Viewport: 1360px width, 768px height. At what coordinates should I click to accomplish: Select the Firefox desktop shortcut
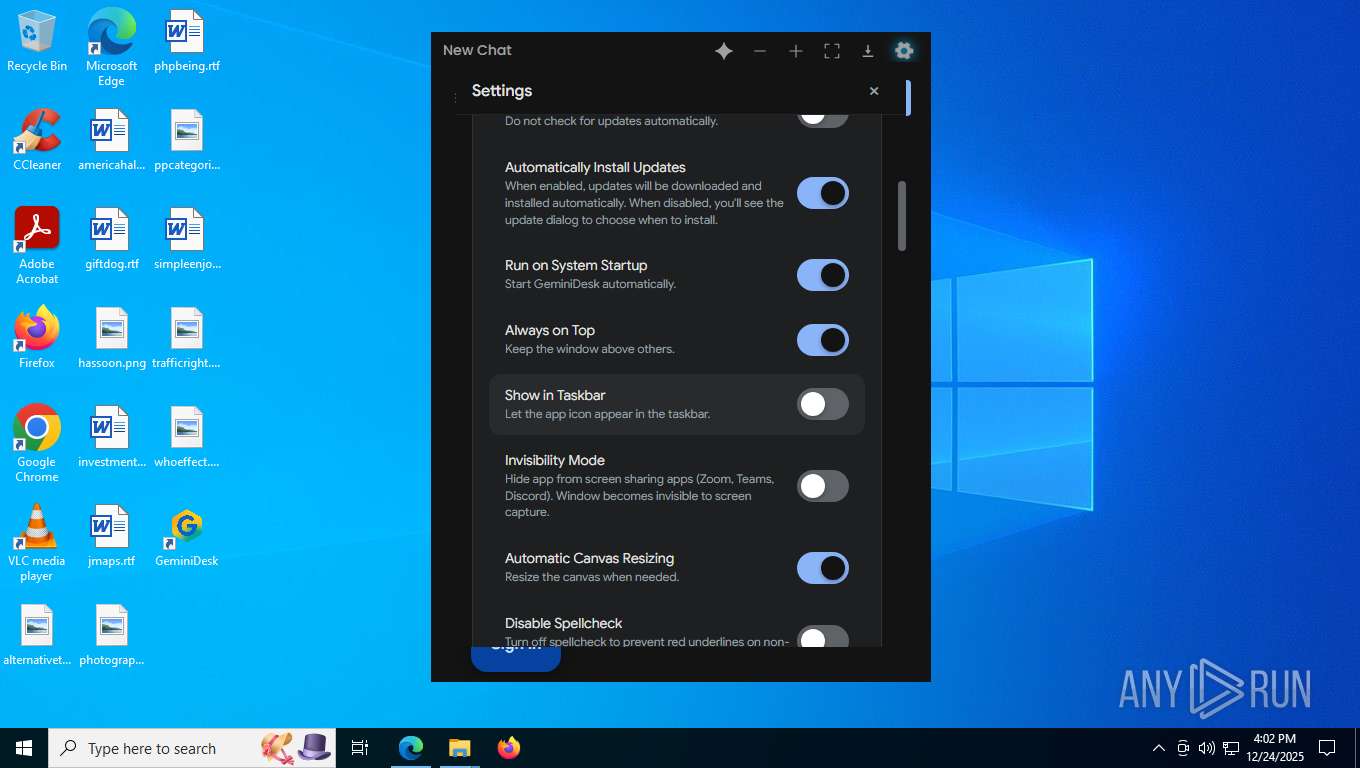pos(37,338)
